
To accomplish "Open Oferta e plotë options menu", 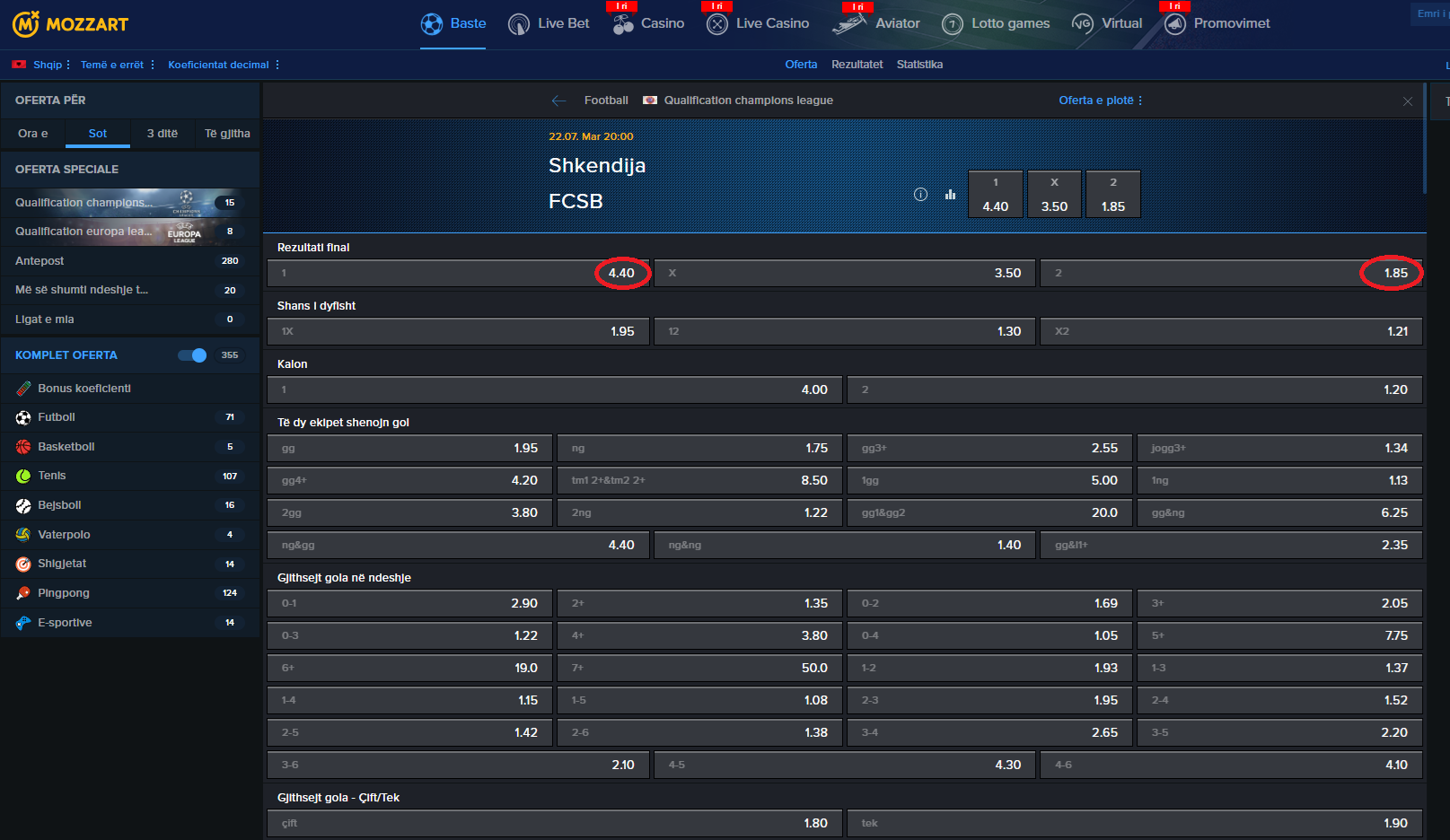I will (x=1101, y=101).
